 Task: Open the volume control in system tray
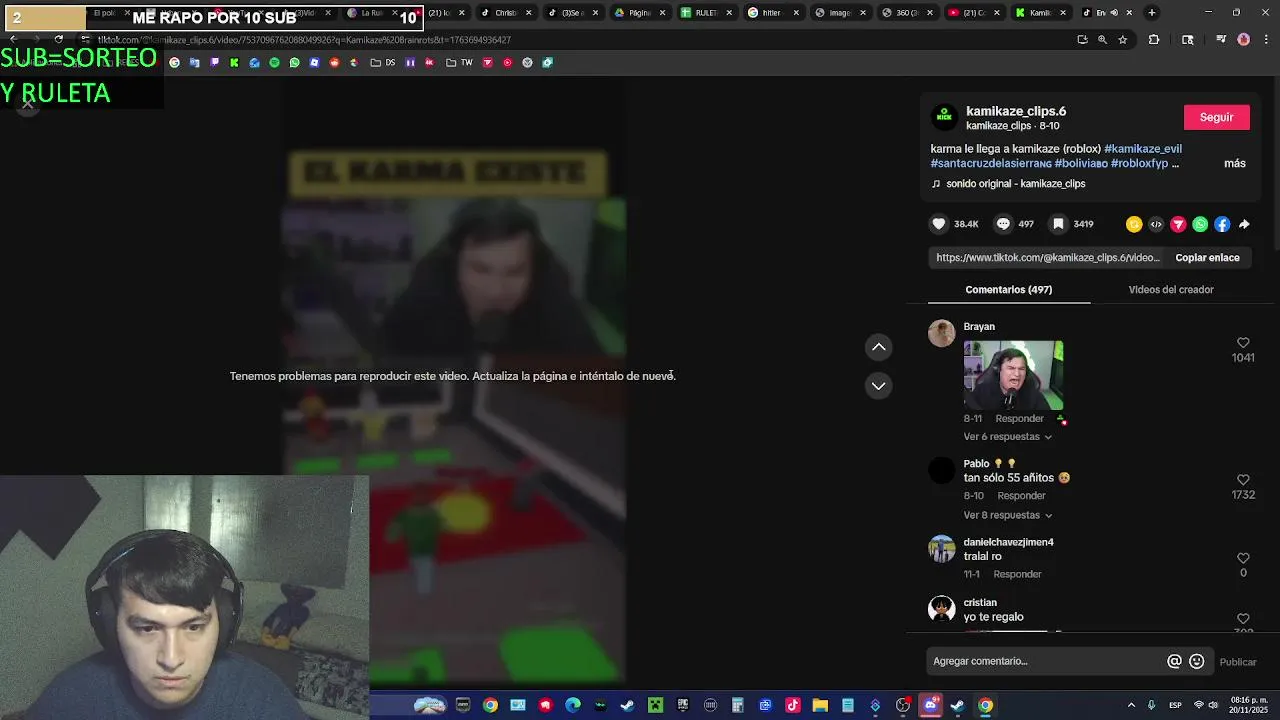[x=1214, y=705]
